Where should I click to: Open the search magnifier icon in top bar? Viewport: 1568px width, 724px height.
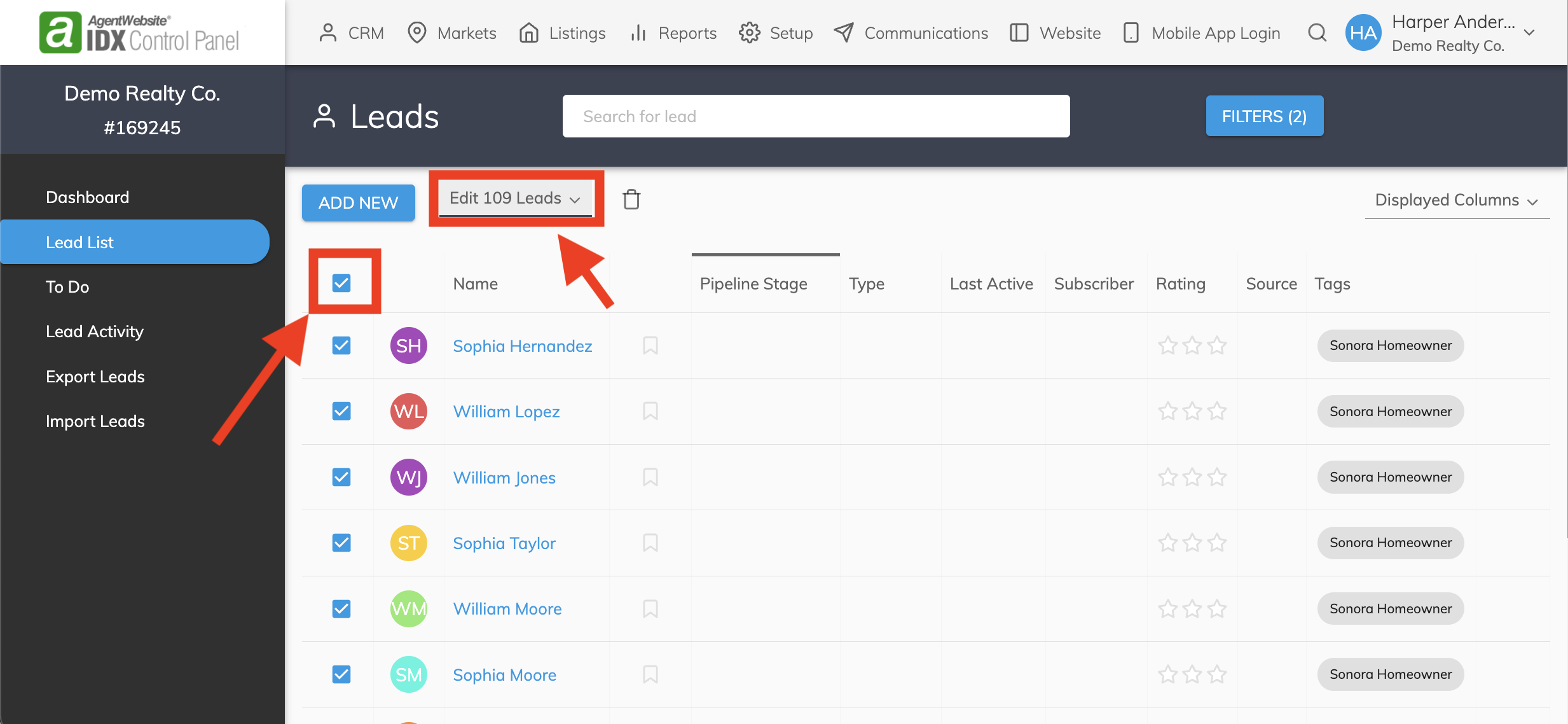click(1317, 32)
